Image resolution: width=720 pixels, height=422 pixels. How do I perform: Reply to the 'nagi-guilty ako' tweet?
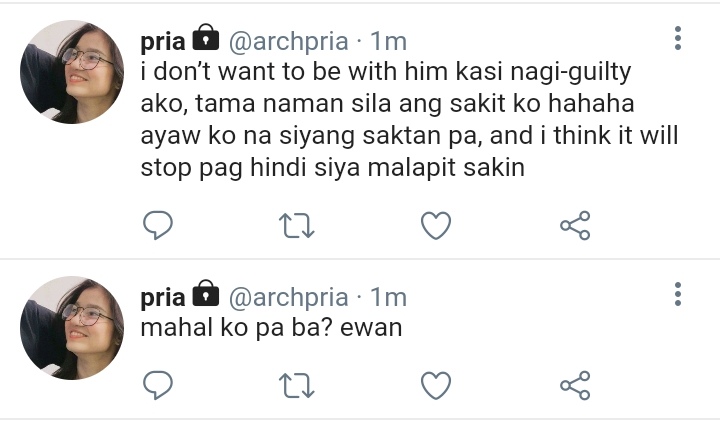[158, 225]
